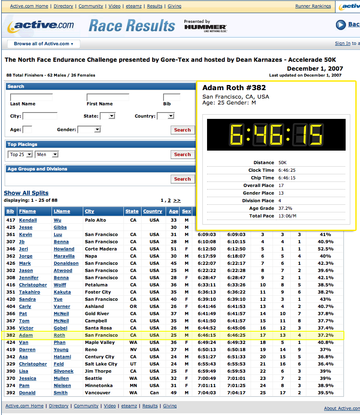Open Giving in top navigation

pos(174,6)
